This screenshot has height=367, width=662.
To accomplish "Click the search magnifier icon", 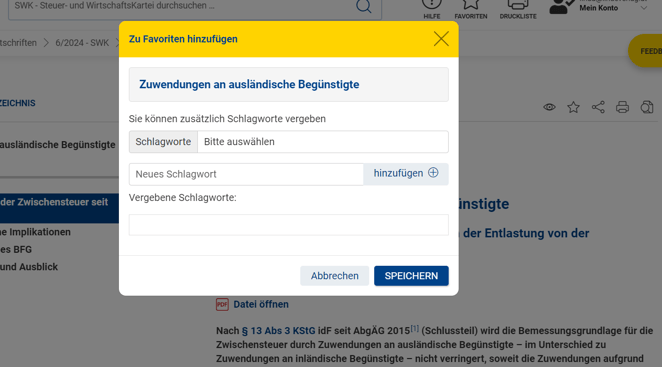I will tap(364, 6).
